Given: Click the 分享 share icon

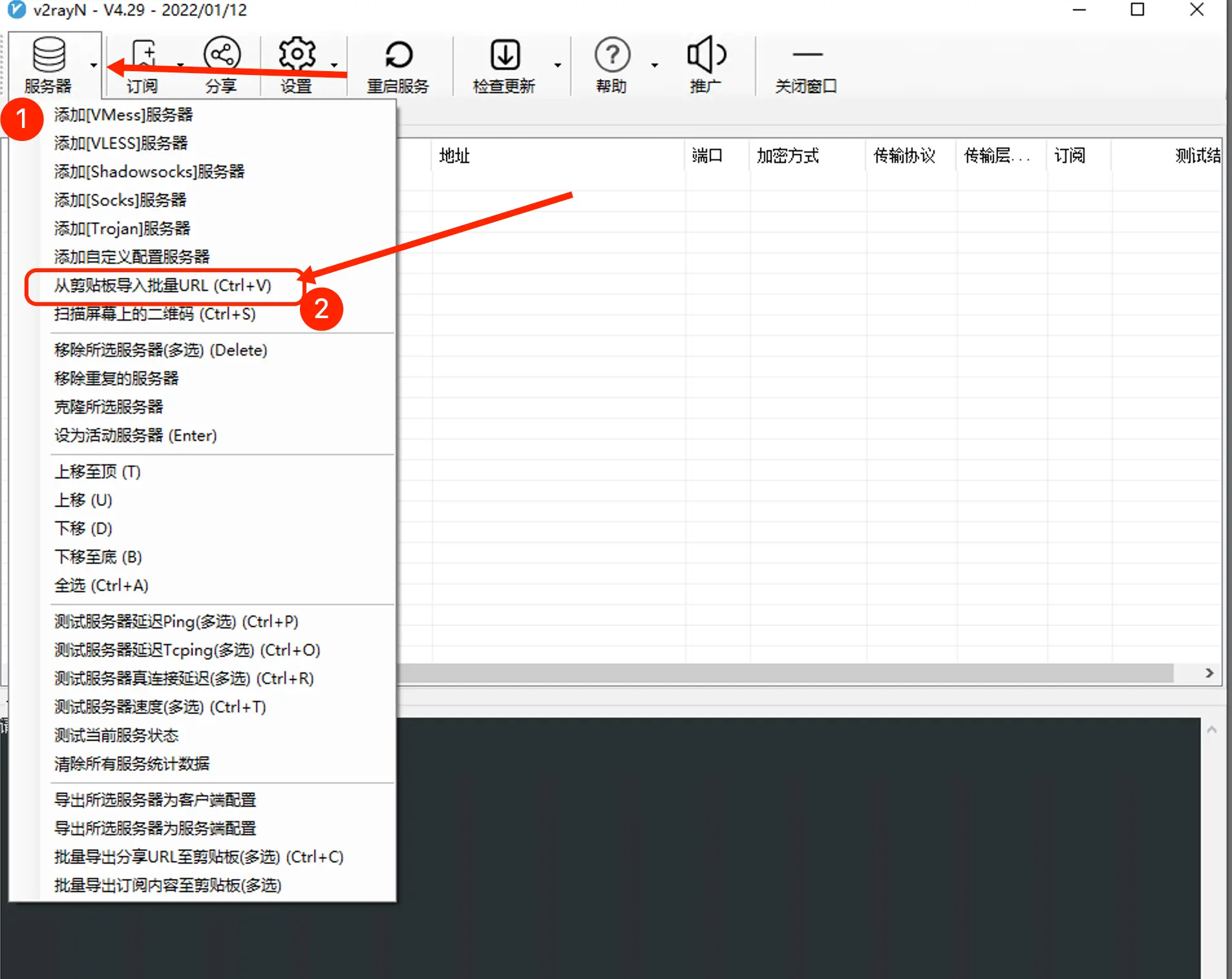Looking at the screenshot, I should coord(222,65).
